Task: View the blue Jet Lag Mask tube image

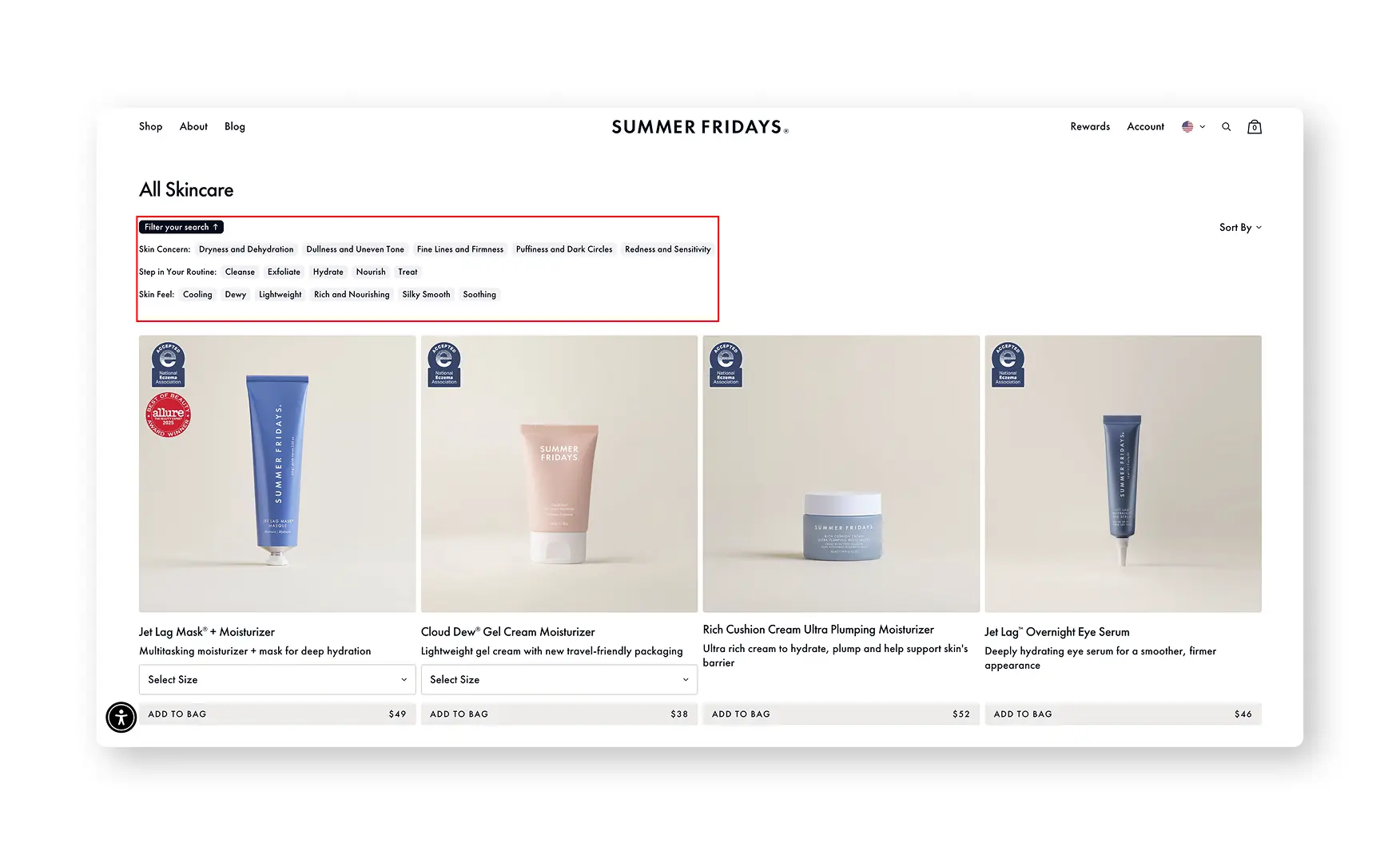Action: pos(277,474)
